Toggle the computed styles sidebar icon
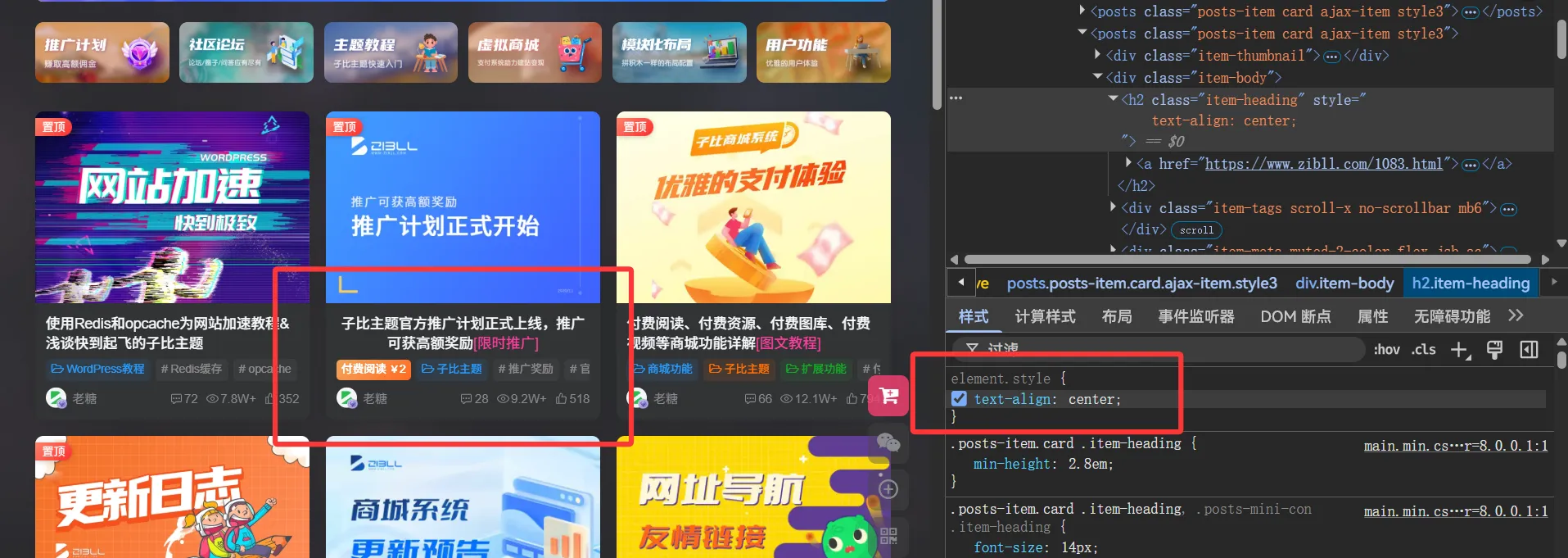Screen dimensions: 1568x558 coord(1529,350)
